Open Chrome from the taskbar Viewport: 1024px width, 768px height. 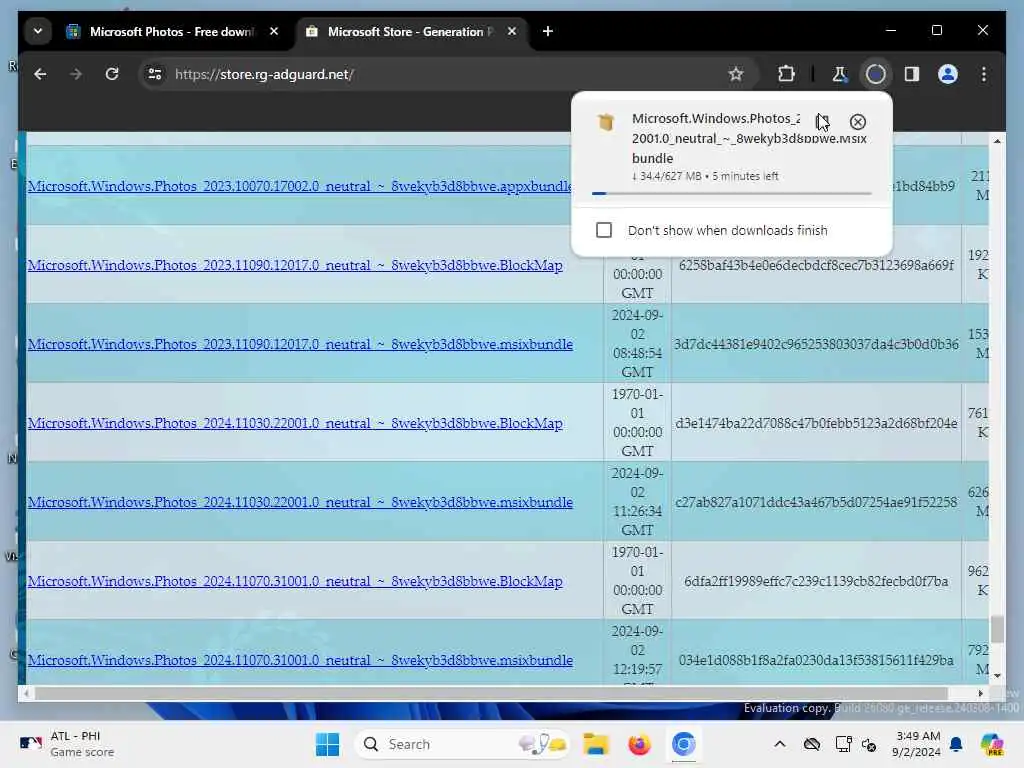[x=683, y=744]
